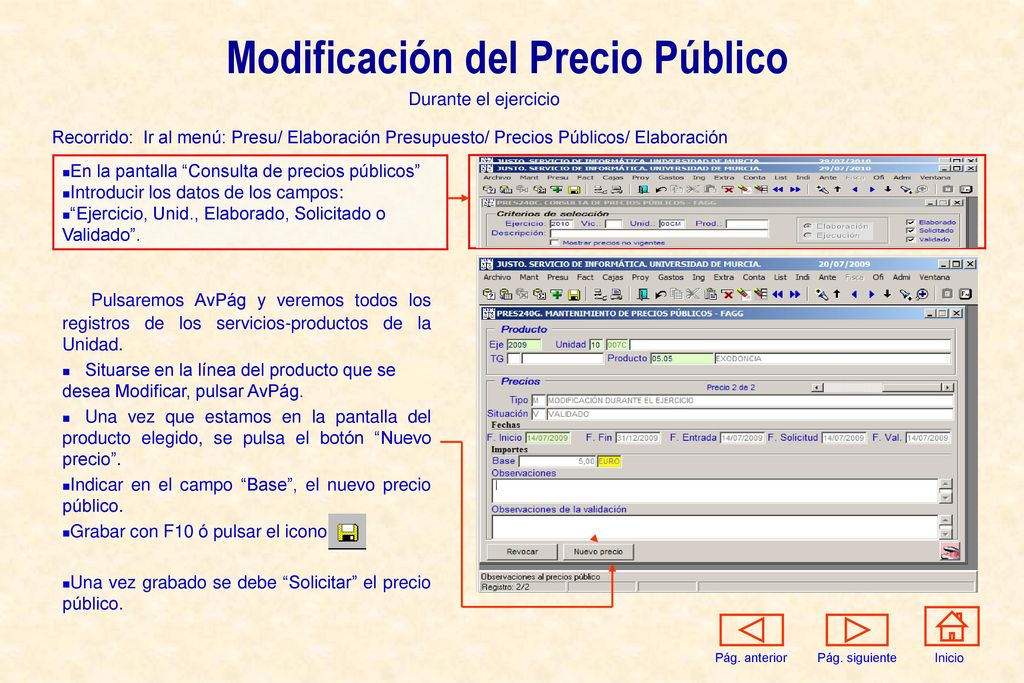Viewport: 1024px width, 683px height.
Task: Click the Registro: 2/2 status text
Action: (x=505, y=587)
